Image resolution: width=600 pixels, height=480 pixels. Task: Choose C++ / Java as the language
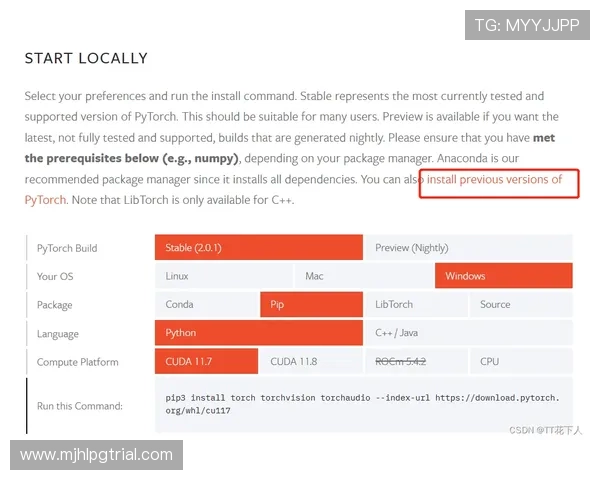pos(468,333)
